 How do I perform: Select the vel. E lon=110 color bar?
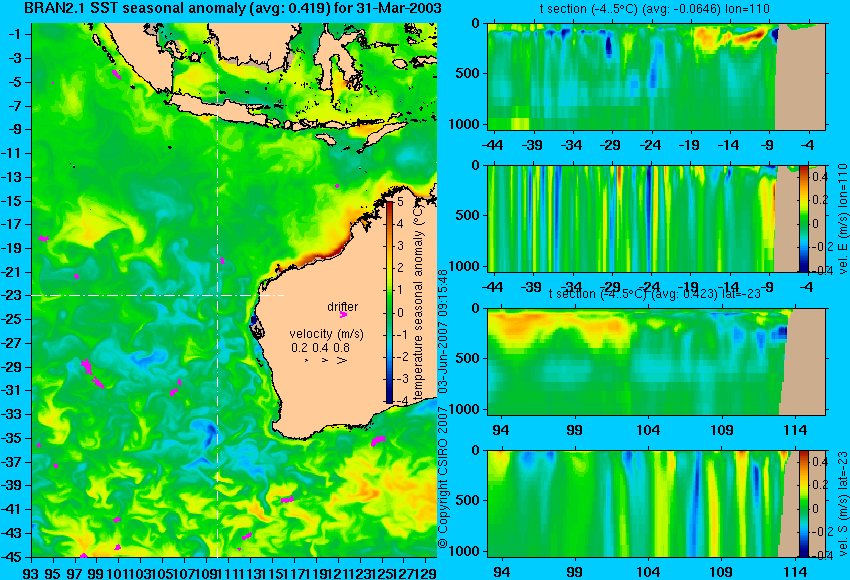click(x=803, y=218)
